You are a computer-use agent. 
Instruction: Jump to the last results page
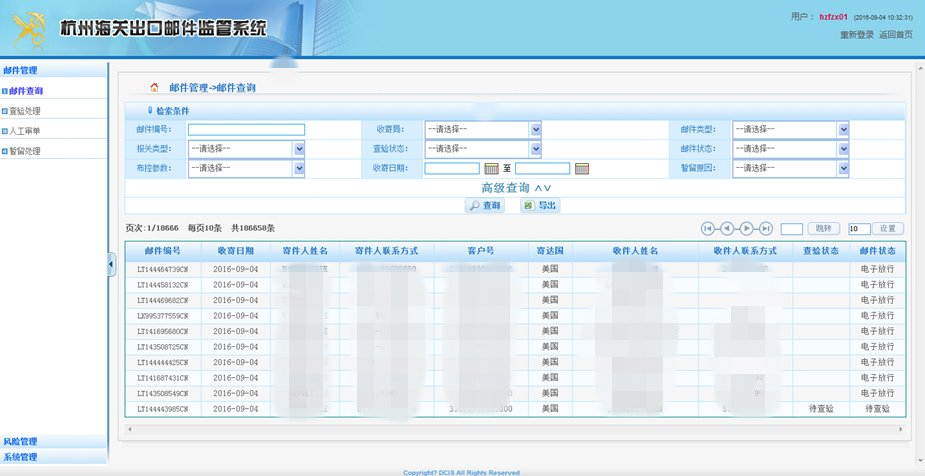pyautogui.click(x=765, y=229)
